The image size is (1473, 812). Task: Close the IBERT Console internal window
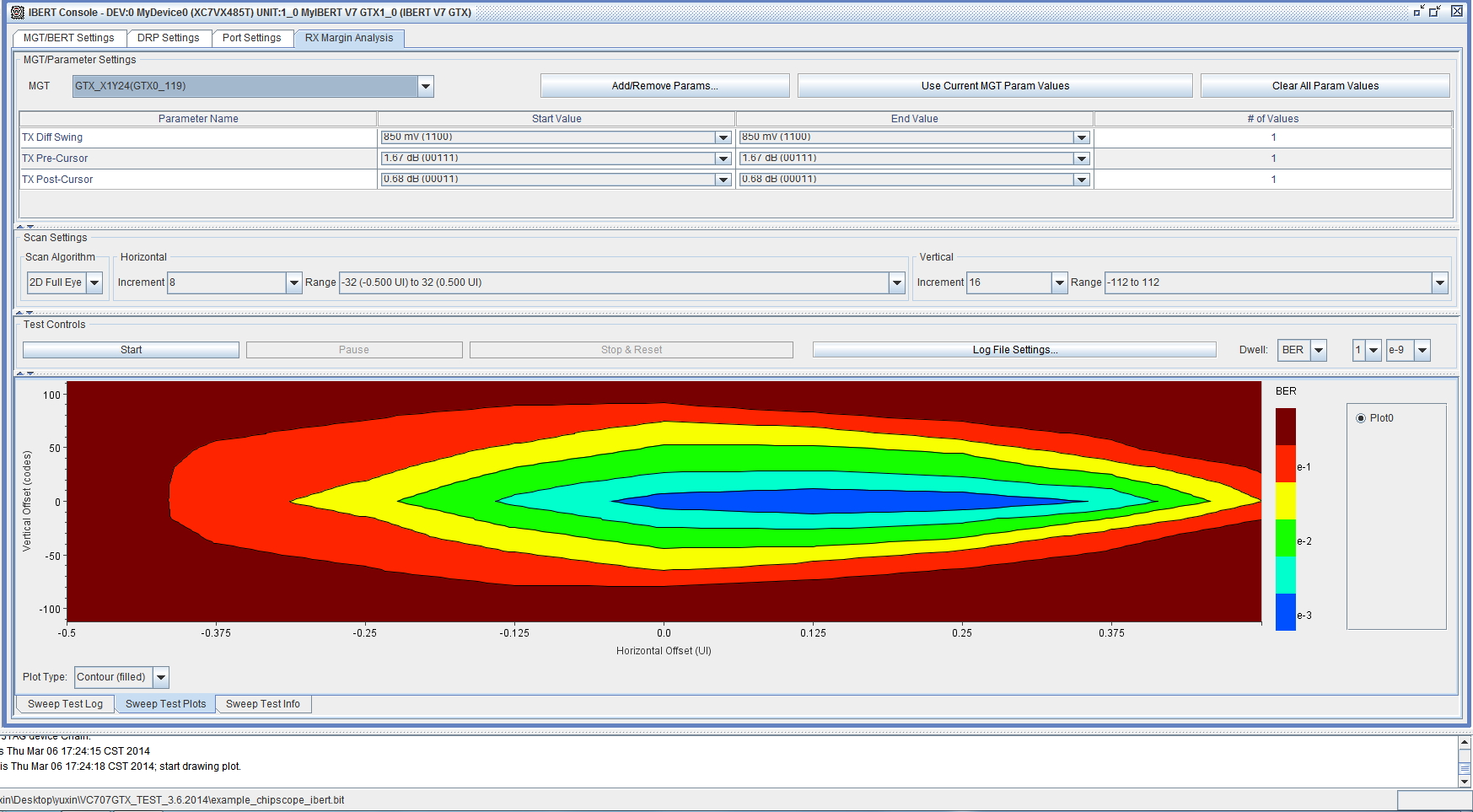click(x=1456, y=11)
